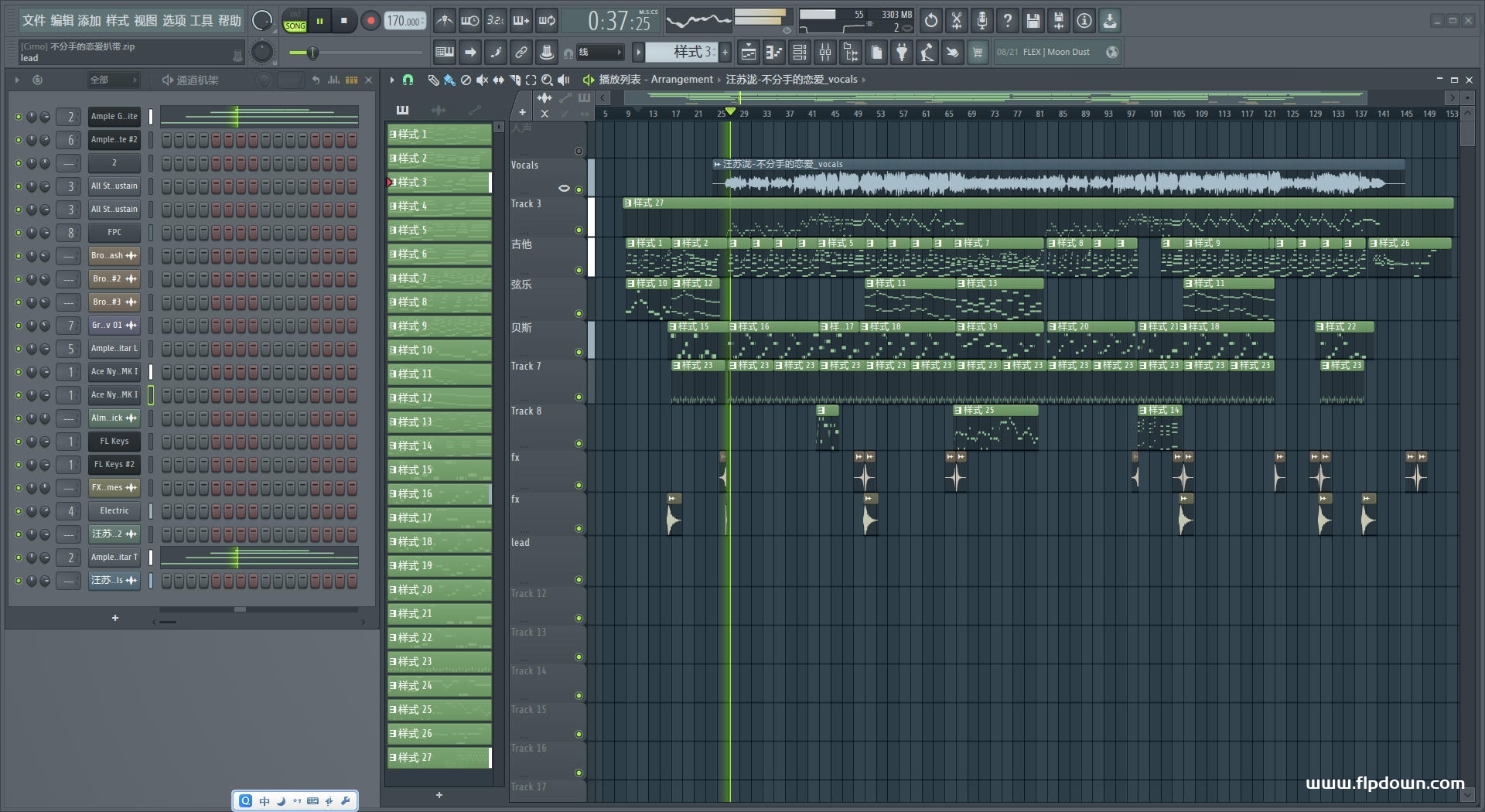
Task: Open the 线 snap setting dropdown
Action: pos(601,53)
